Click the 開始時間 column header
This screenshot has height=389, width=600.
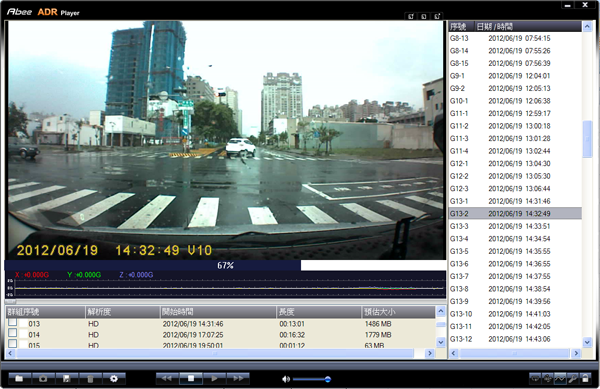[218, 312]
